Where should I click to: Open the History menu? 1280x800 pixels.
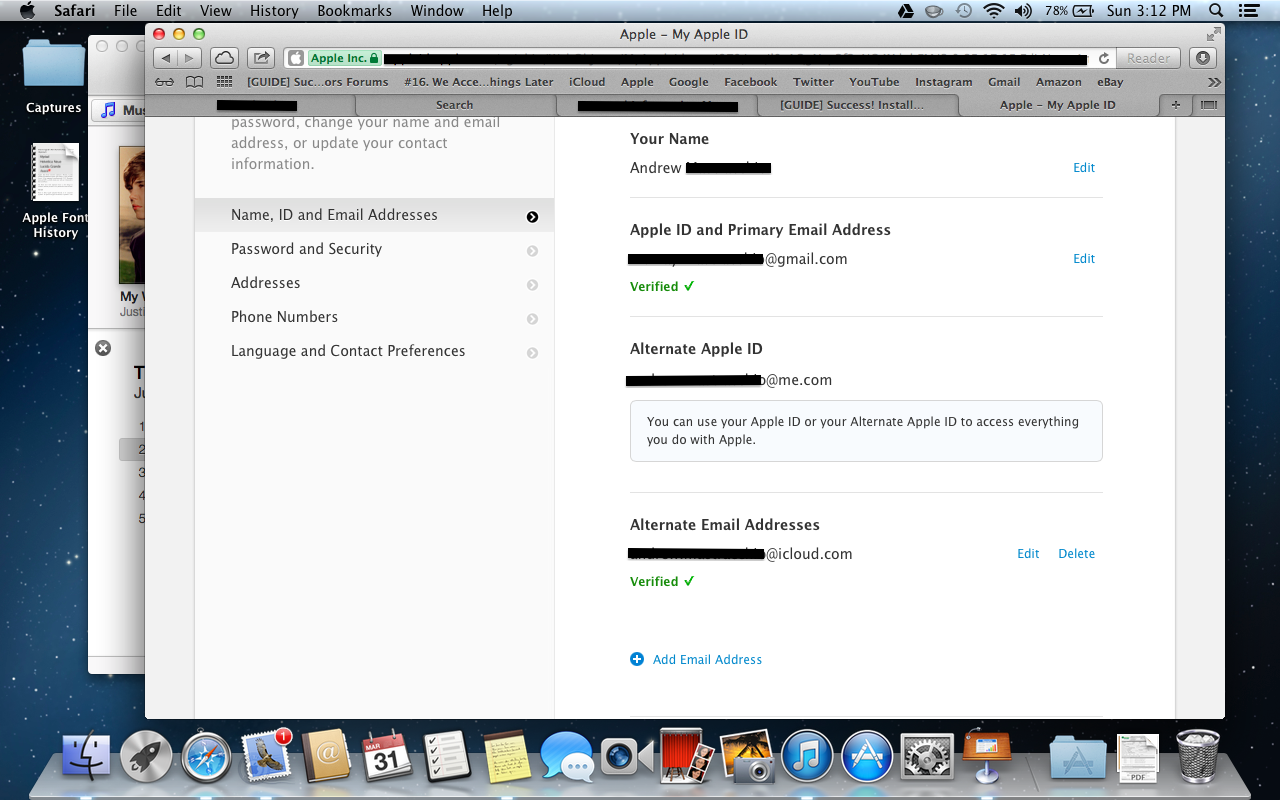click(x=274, y=11)
